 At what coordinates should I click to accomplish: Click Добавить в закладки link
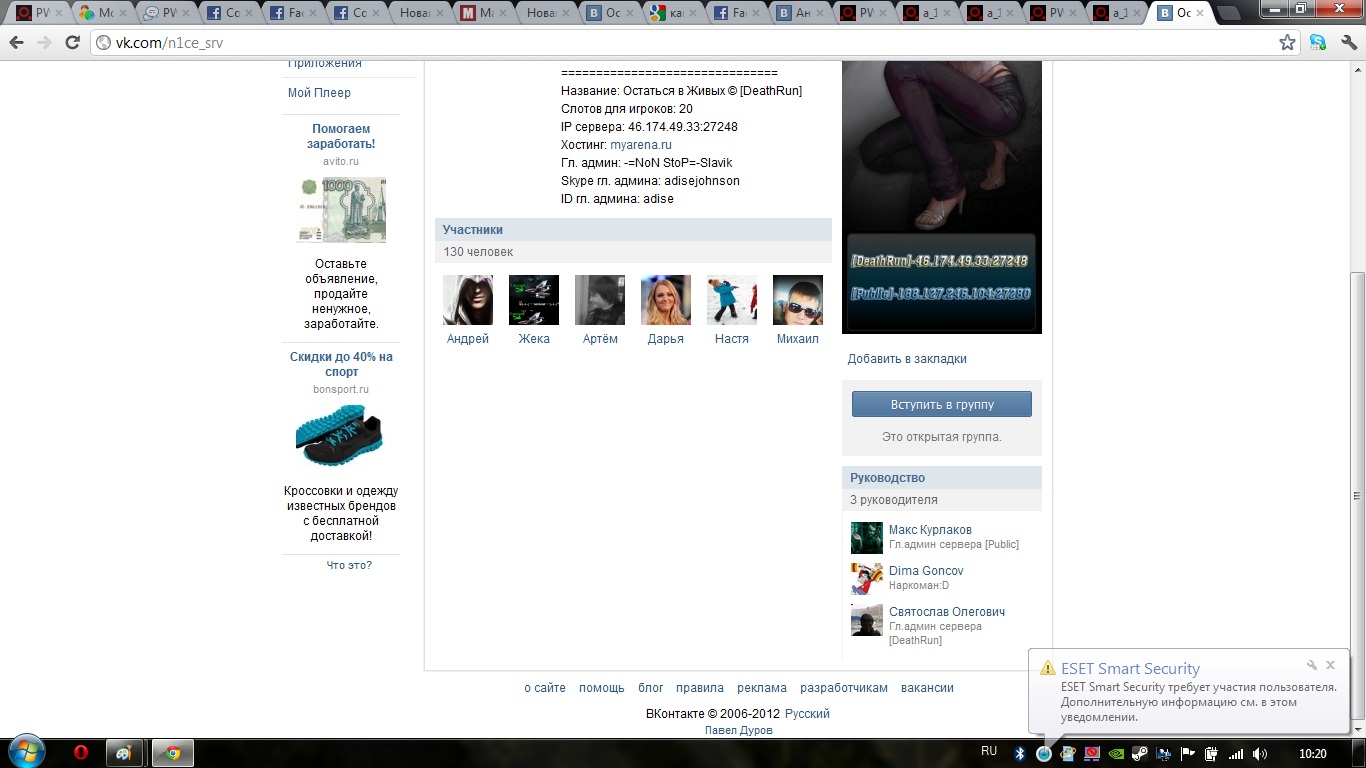(x=907, y=359)
